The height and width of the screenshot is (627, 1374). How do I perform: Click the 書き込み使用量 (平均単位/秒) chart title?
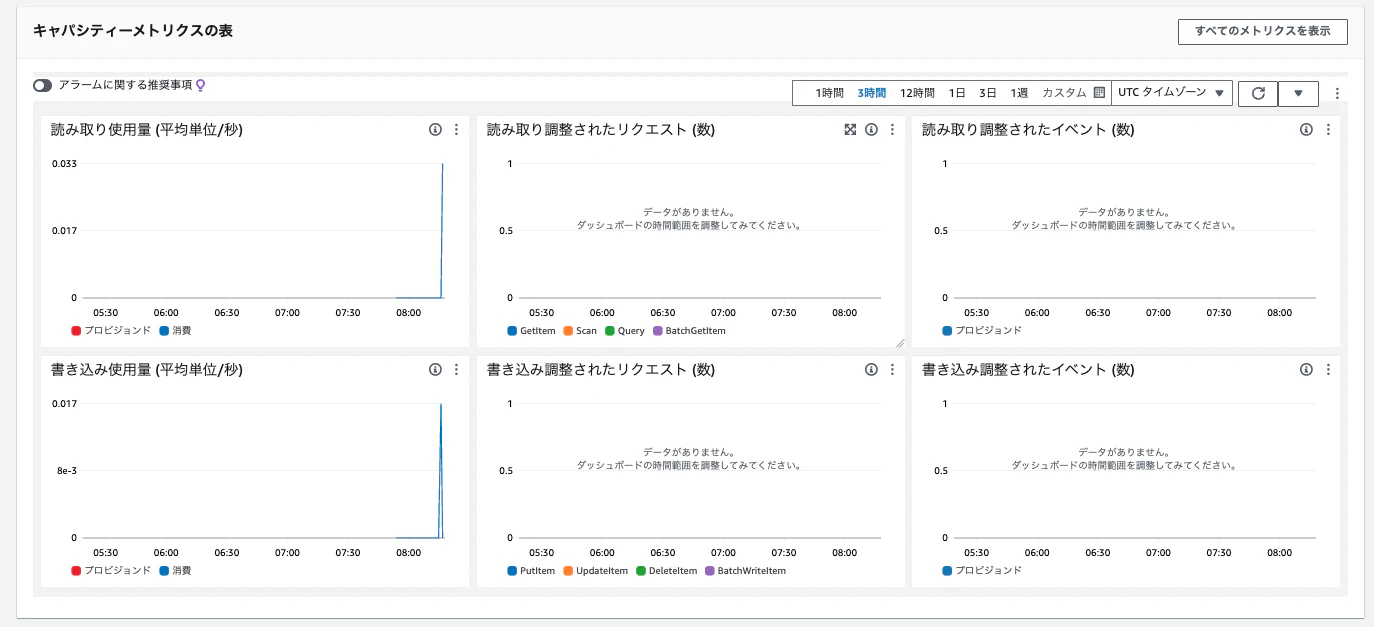click(x=147, y=369)
